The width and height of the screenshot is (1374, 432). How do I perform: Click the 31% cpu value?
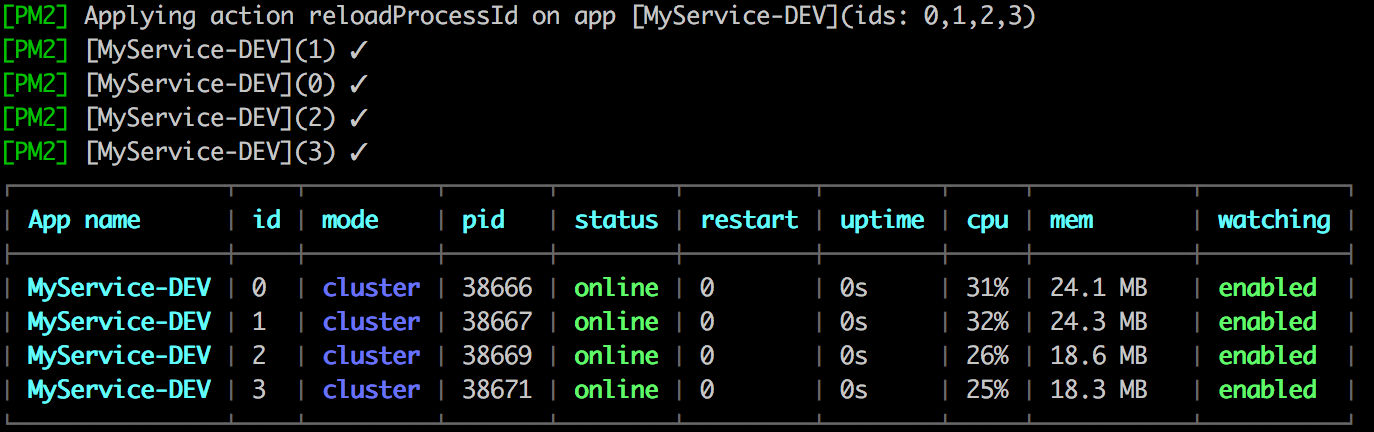pos(987,288)
